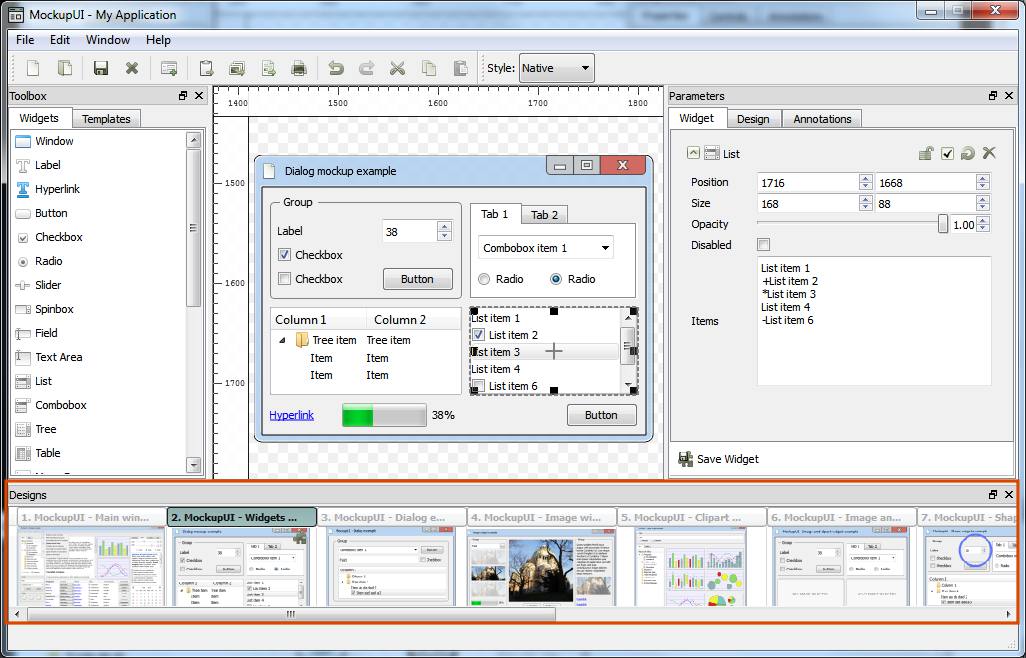Click the Button in the Group box
1026x658 pixels.
point(417,279)
